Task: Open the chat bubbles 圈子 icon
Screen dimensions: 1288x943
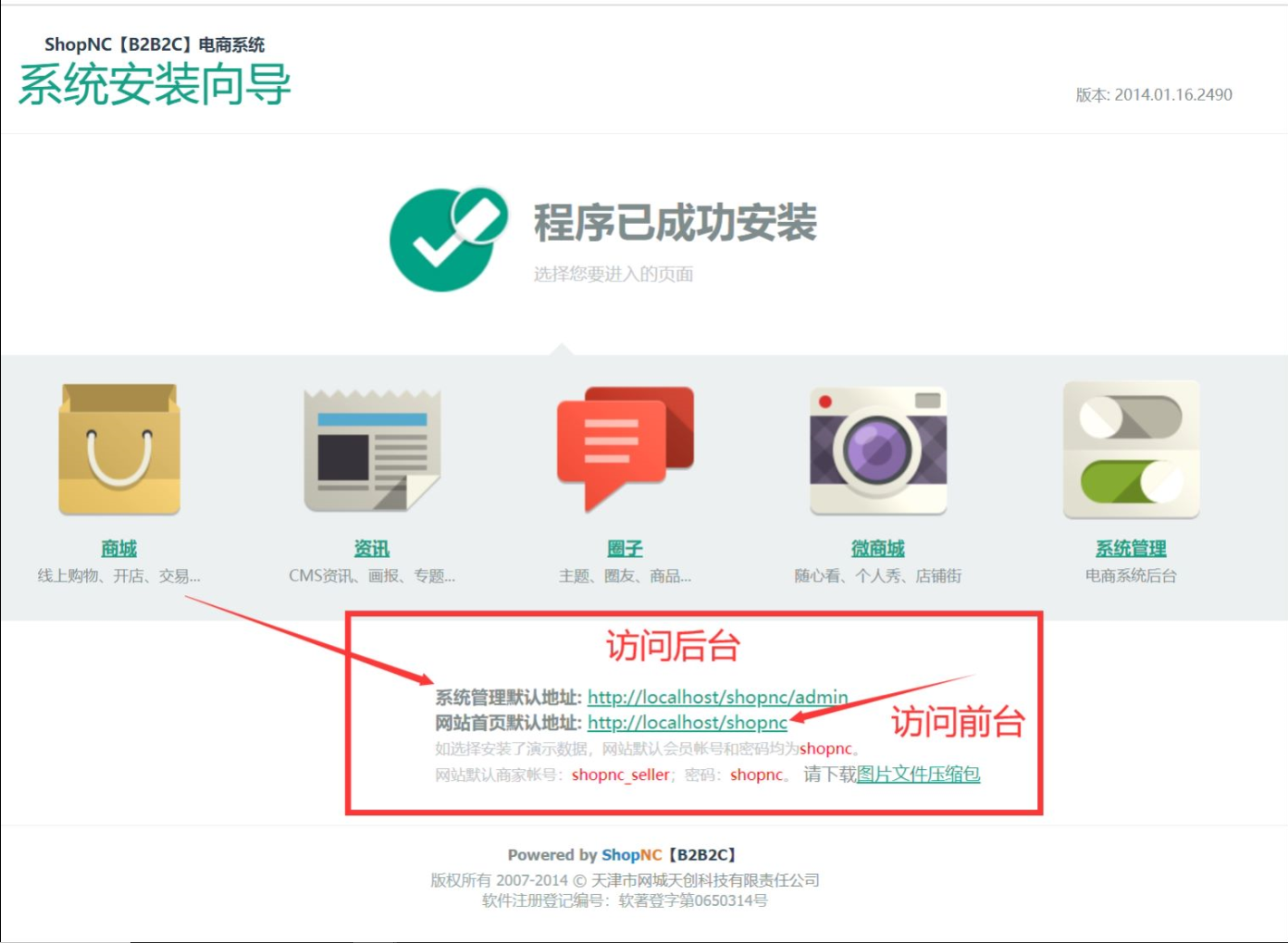Action: 625,449
